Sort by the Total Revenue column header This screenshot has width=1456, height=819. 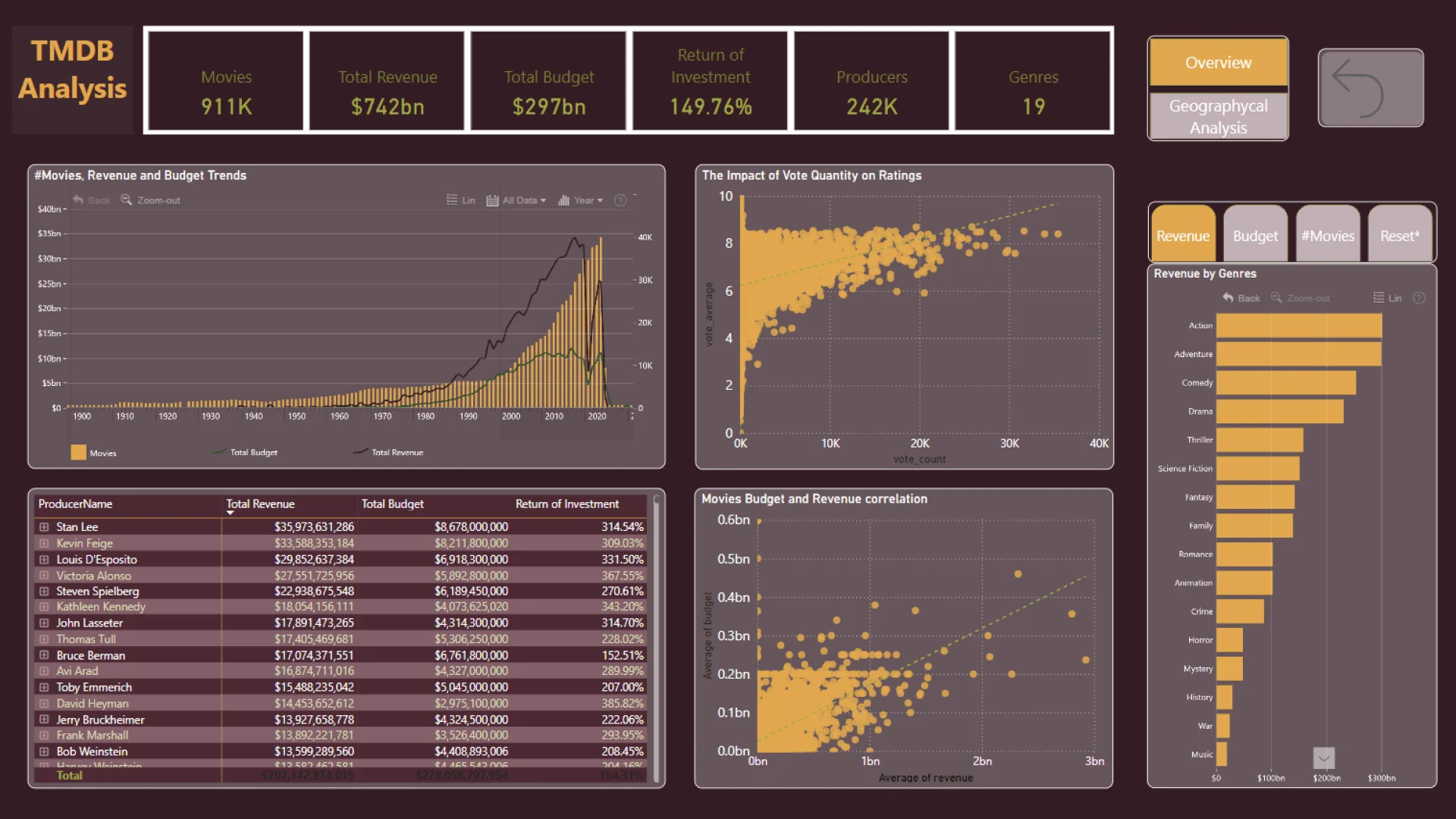[x=260, y=504]
